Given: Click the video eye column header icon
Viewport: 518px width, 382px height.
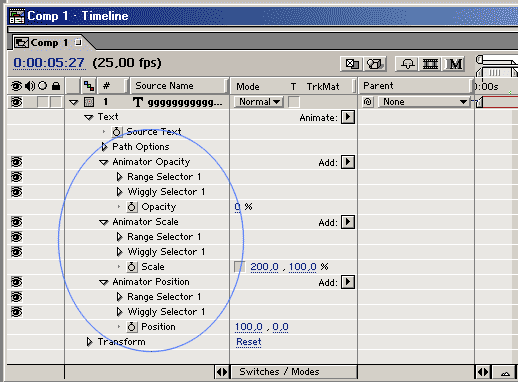Looking at the screenshot, I should [x=16, y=86].
